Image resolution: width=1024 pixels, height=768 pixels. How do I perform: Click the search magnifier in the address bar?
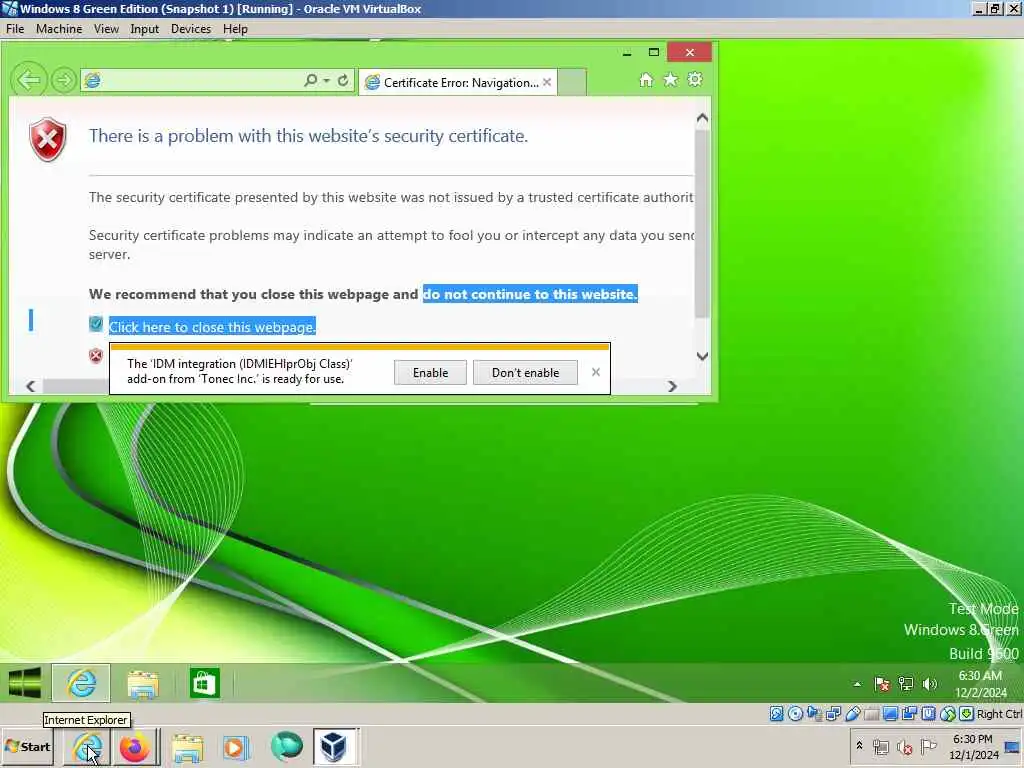(x=311, y=80)
